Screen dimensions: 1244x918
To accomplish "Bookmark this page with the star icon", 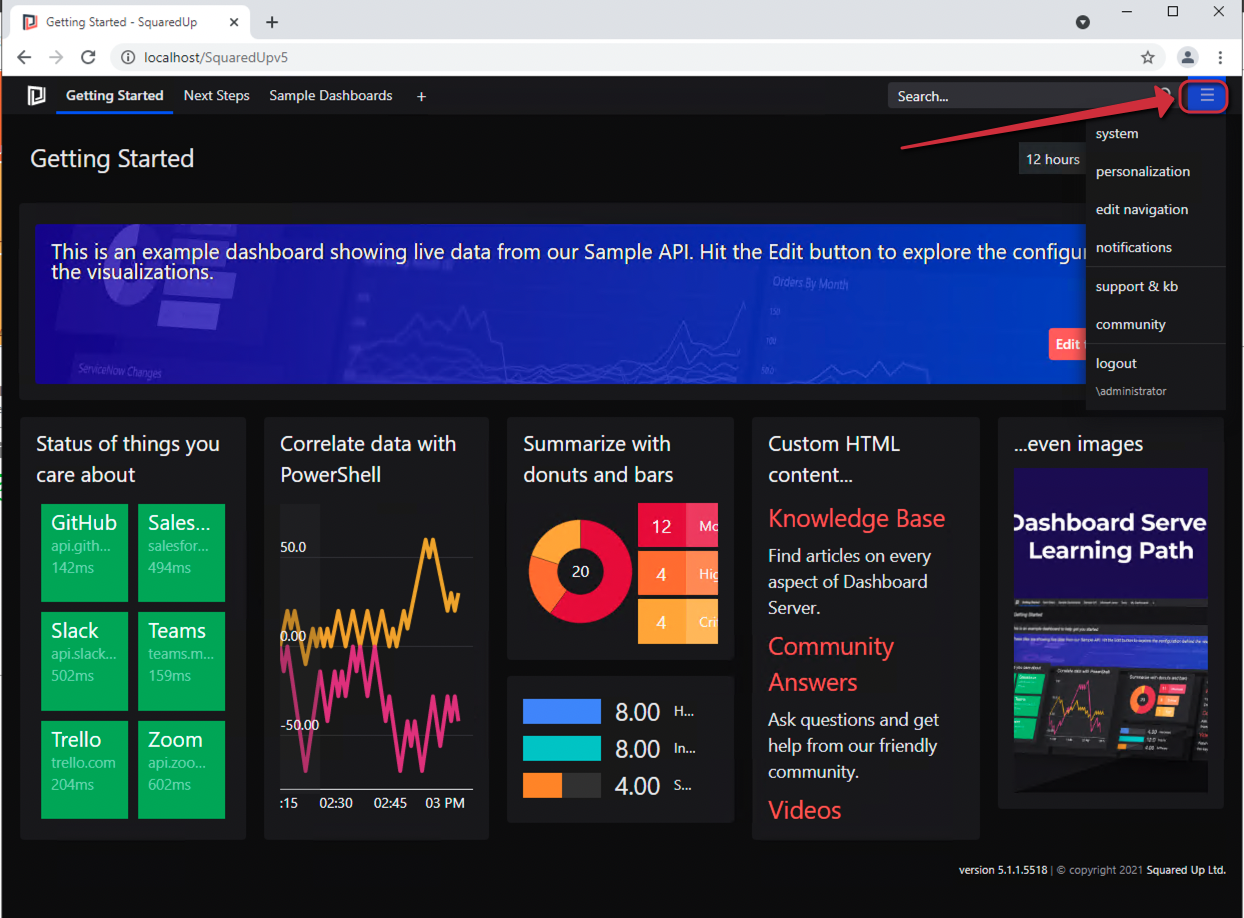I will (x=1148, y=57).
